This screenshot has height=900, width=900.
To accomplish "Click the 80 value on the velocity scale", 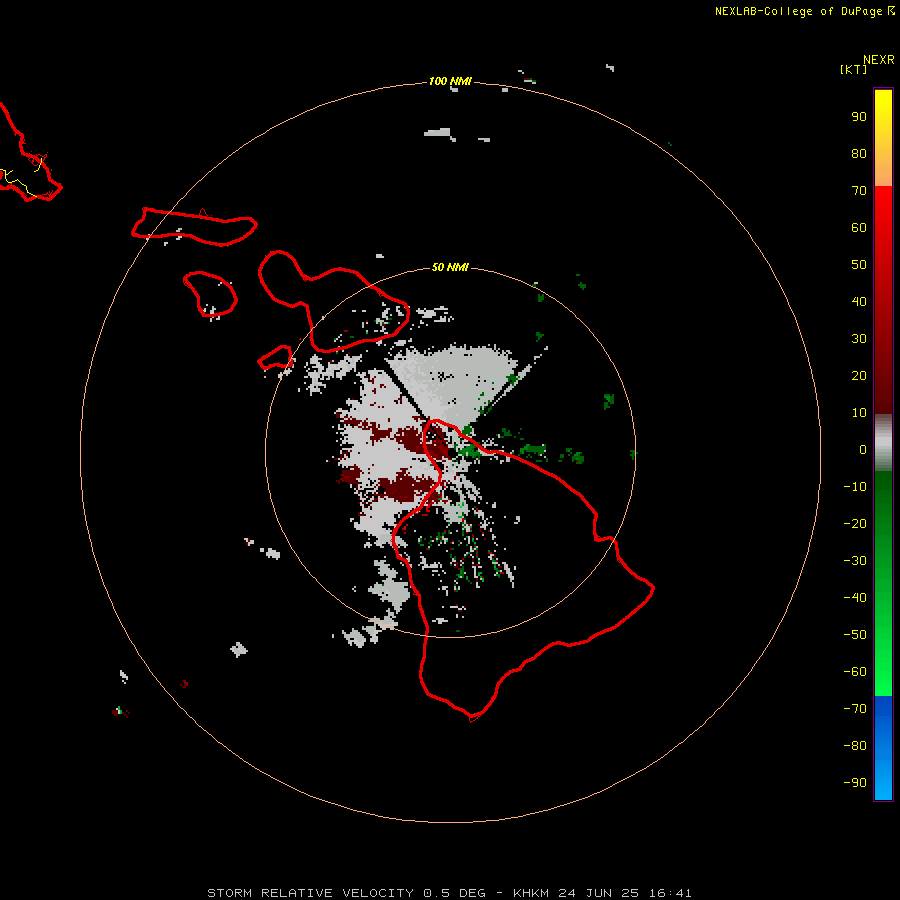I will (x=859, y=154).
